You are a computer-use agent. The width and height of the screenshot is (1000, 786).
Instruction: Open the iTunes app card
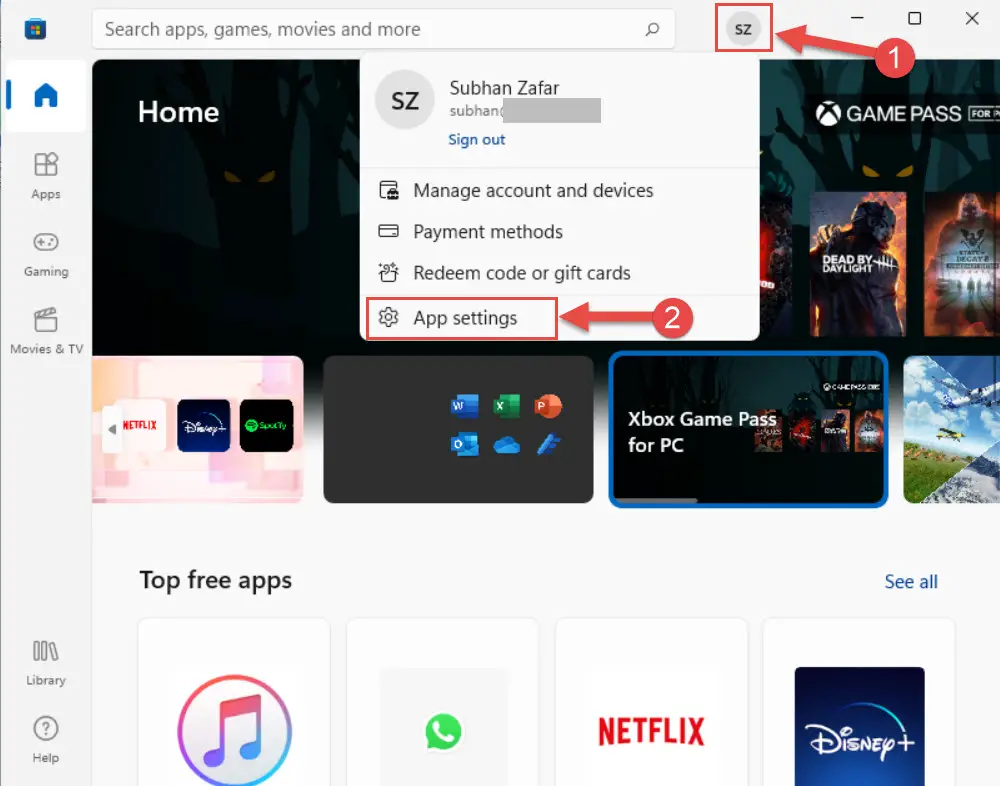(x=234, y=702)
